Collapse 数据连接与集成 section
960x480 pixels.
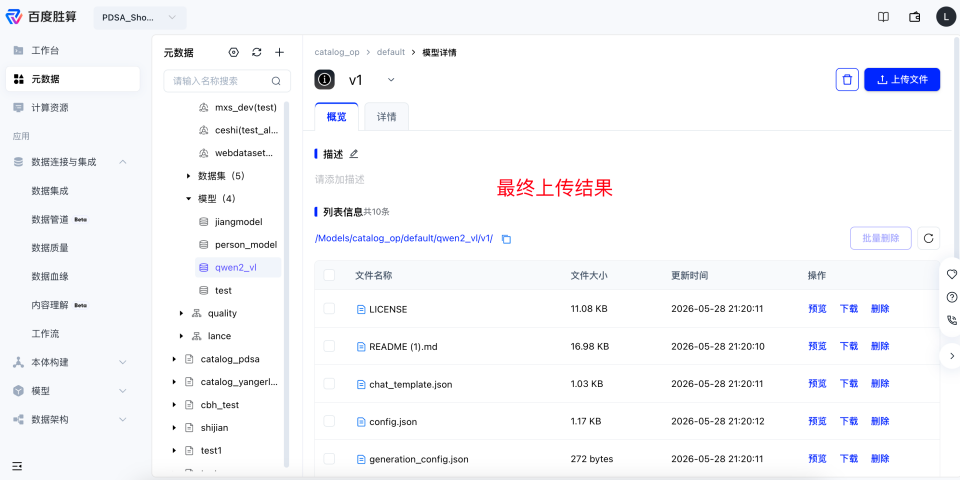click(x=122, y=162)
